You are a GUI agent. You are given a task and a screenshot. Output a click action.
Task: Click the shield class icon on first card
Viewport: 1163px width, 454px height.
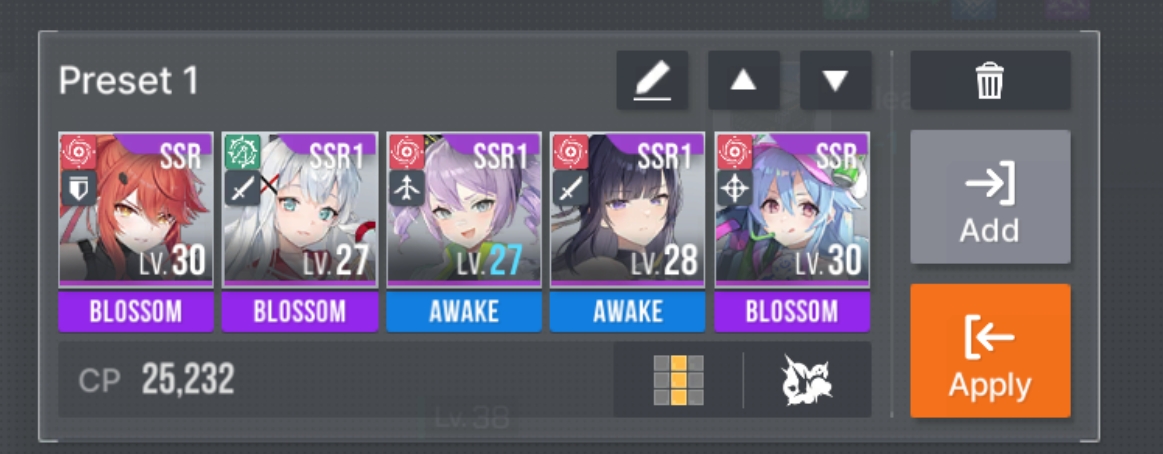click(79, 188)
